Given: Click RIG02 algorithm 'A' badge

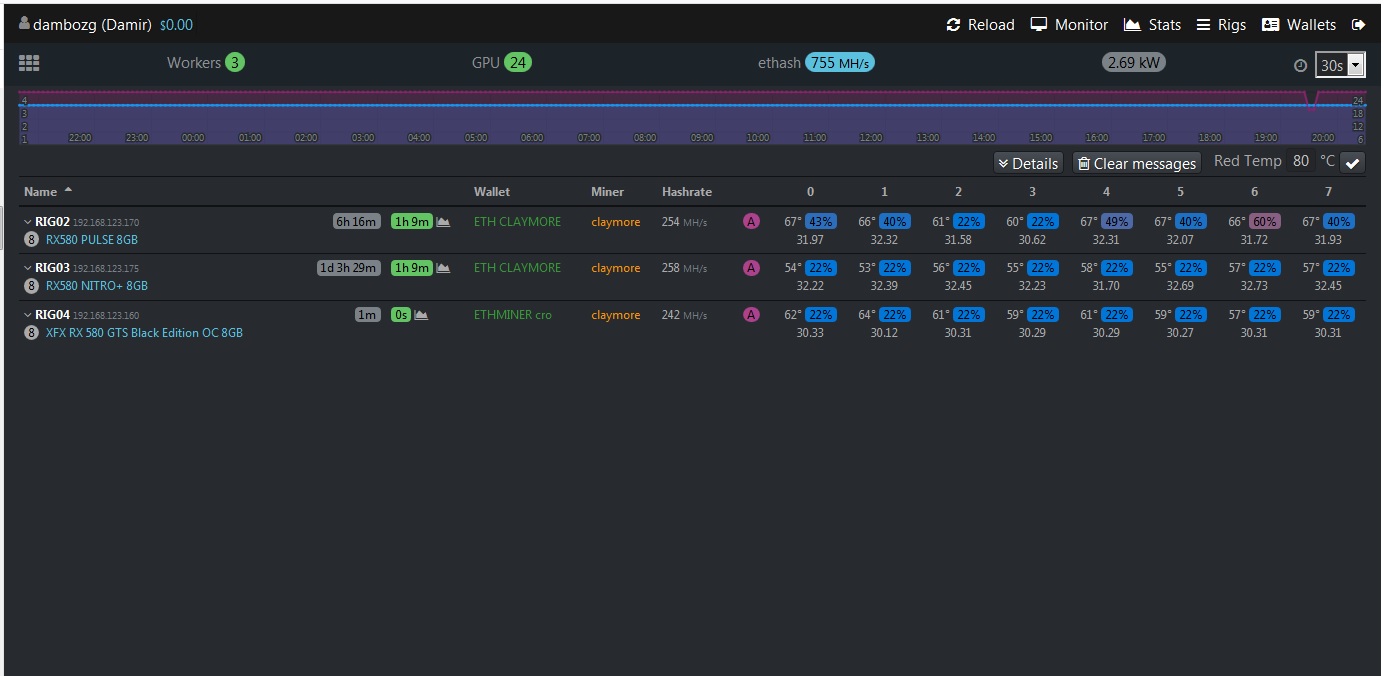Looking at the screenshot, I should pos(751,222).
